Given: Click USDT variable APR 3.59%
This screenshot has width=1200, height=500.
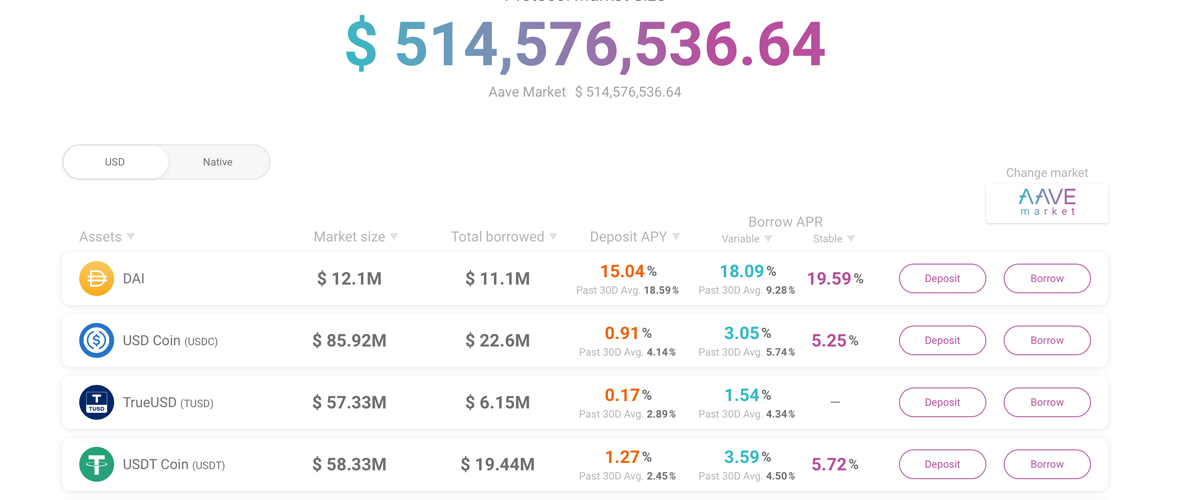Looking at the screenshot, I should coord(747,457).
